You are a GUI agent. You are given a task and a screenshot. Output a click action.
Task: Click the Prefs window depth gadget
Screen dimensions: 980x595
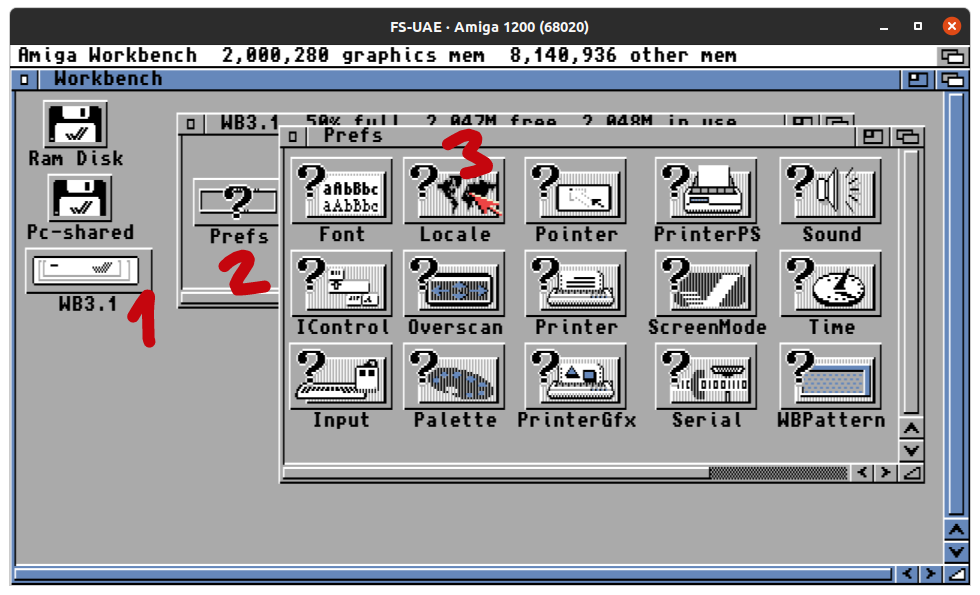pos(908,136)
